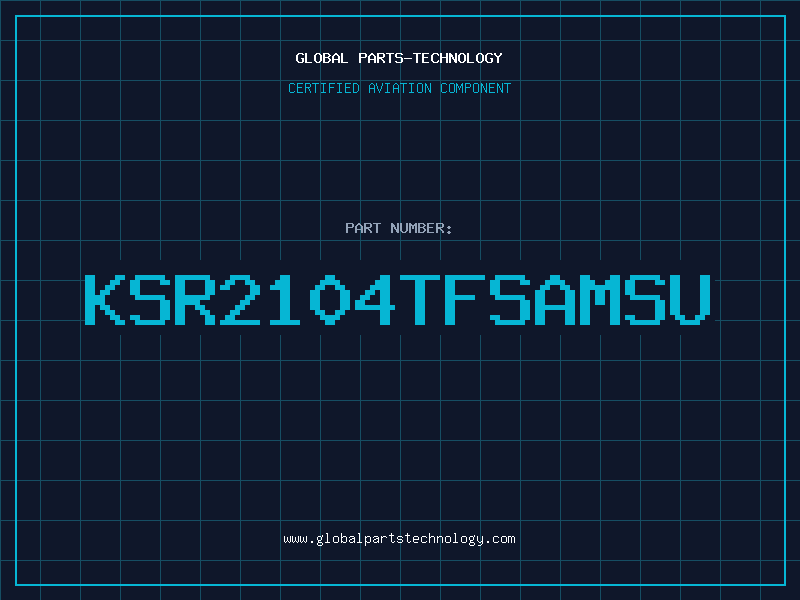The width and height of the screenshot is (800, 600).
Task: Click the word AVIATION in subtitle
Action: 400,88
